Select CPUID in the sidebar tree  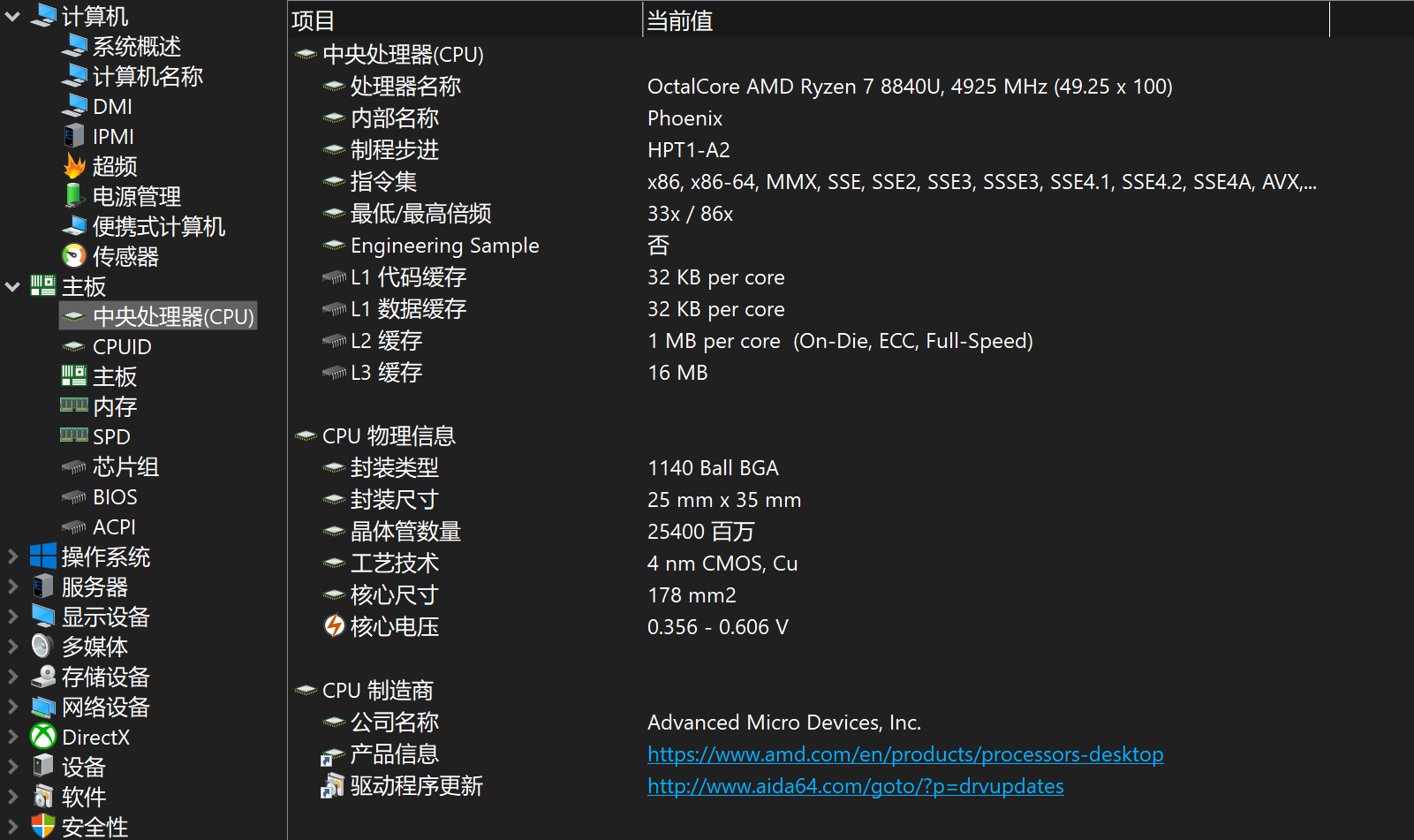click(122, 346)
